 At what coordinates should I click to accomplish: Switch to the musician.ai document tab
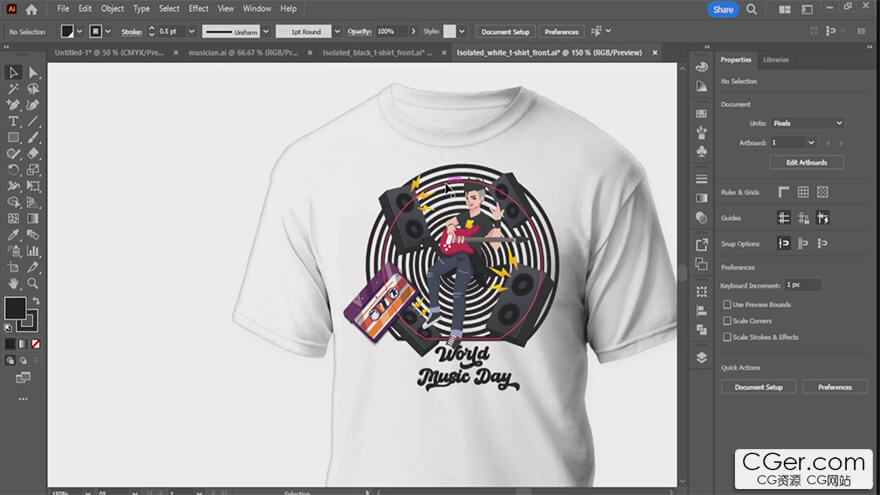[x=236, y=52]
